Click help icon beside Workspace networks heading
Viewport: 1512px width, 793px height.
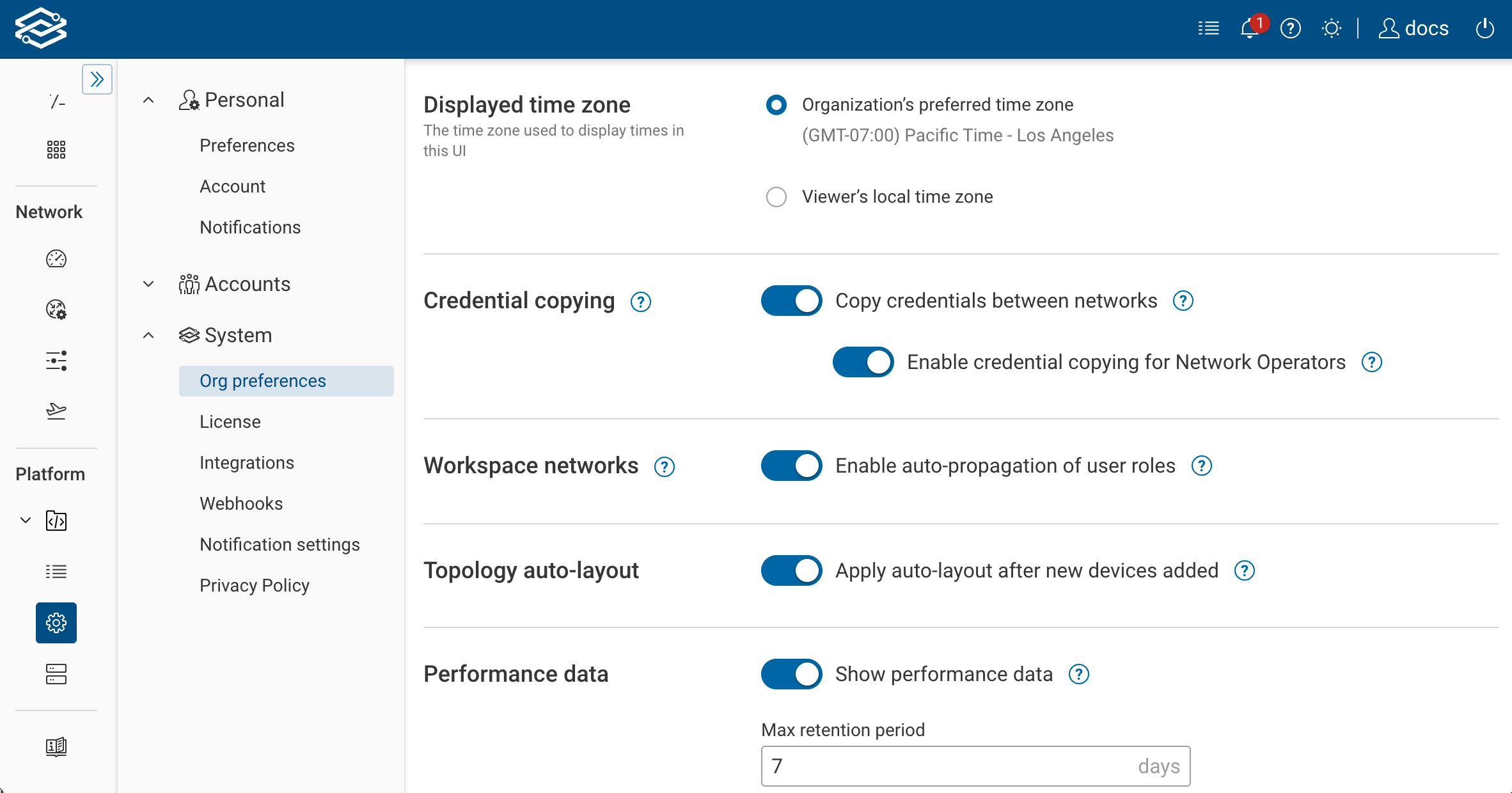click(665, 467)
